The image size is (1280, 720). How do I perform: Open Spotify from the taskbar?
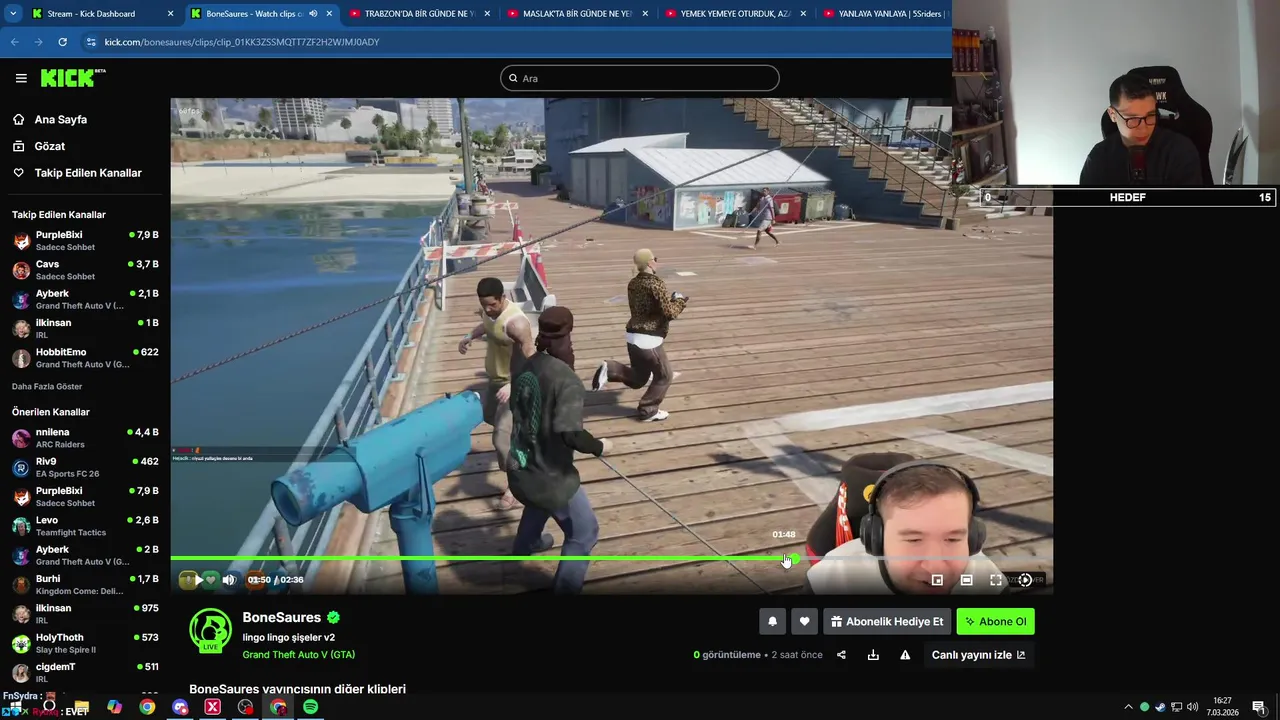(x=311, y=707)
